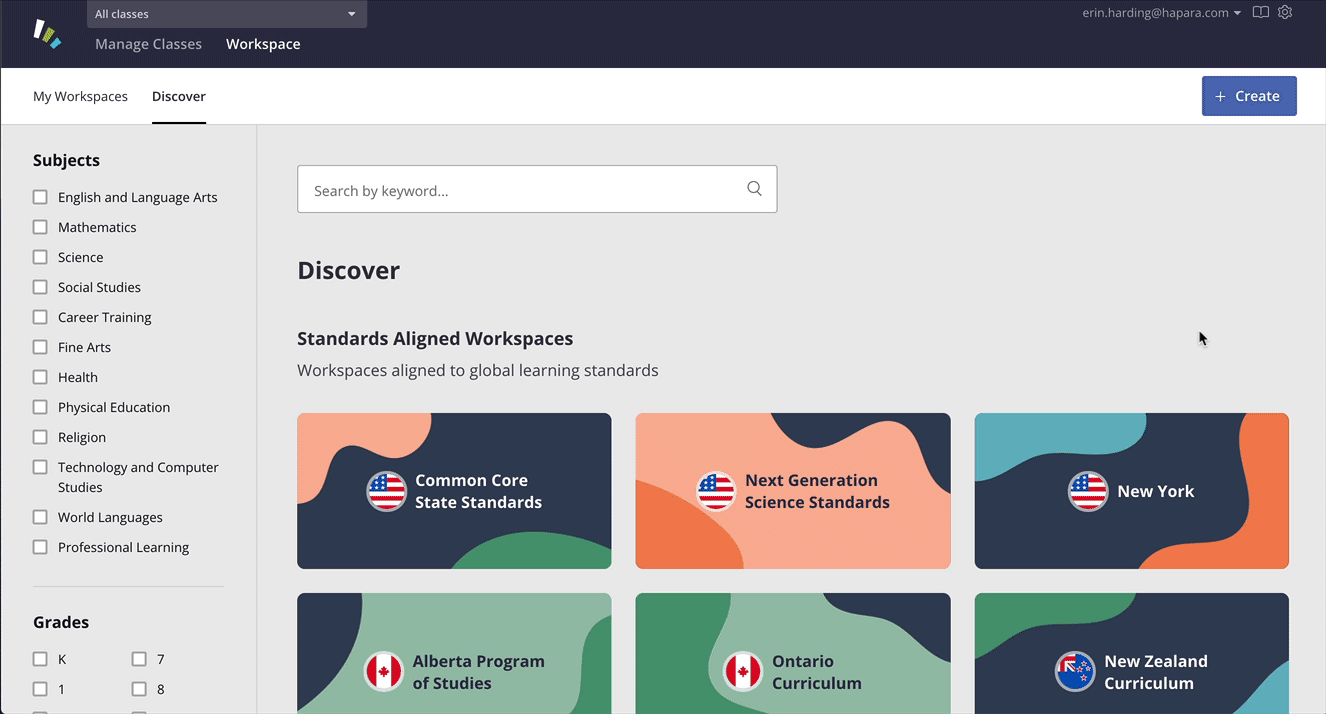Image resolution: width=1326 pixels, height=714 pixels.
Task: Select the World Languages checkbox
Action: tap(40, 517)
